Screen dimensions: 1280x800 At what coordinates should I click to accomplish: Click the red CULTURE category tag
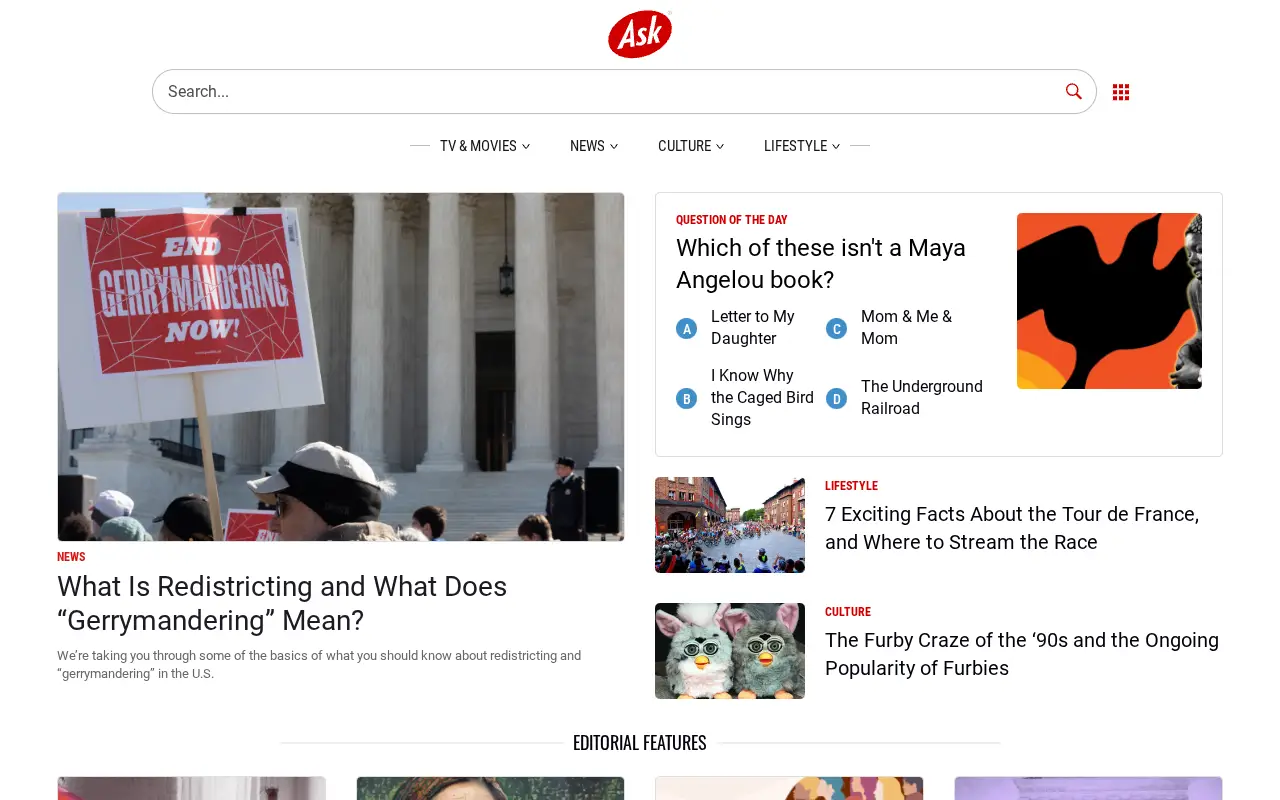tap(848, 612)
